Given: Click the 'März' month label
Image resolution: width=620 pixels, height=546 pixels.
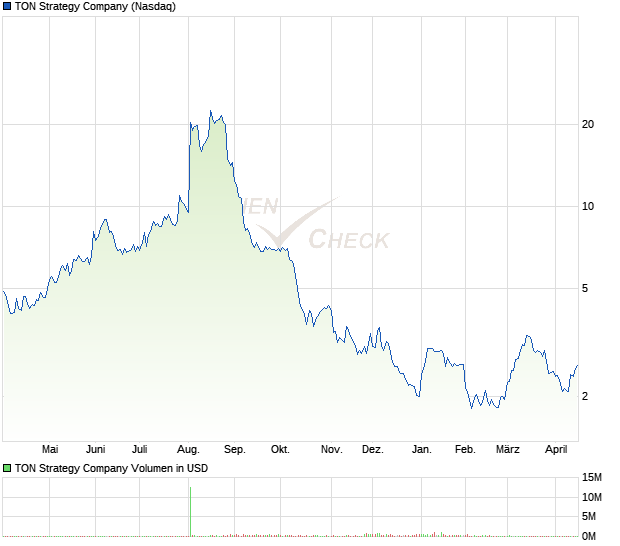Looking at the screenshot, I should click(508, 449).
